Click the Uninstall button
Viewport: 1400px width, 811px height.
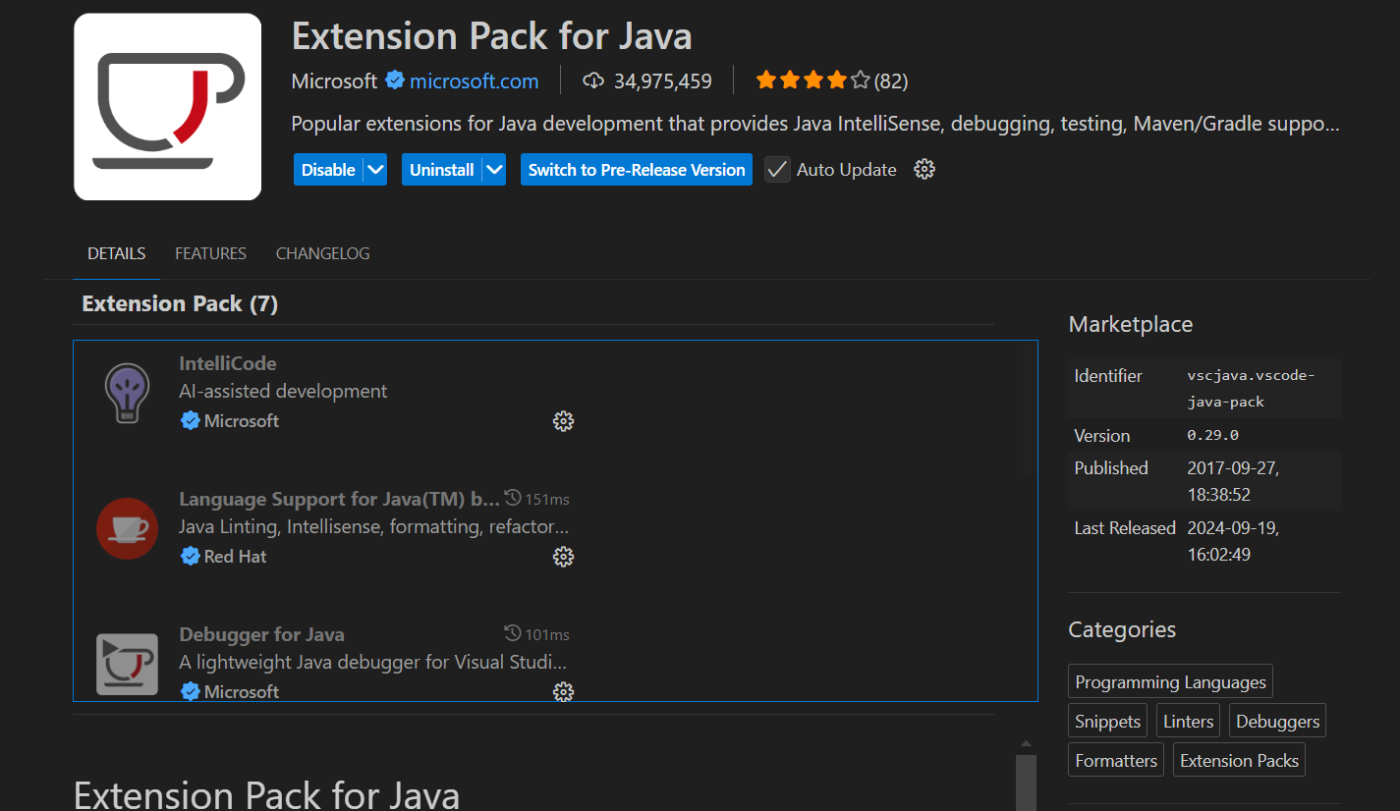[x=442, y=169]
